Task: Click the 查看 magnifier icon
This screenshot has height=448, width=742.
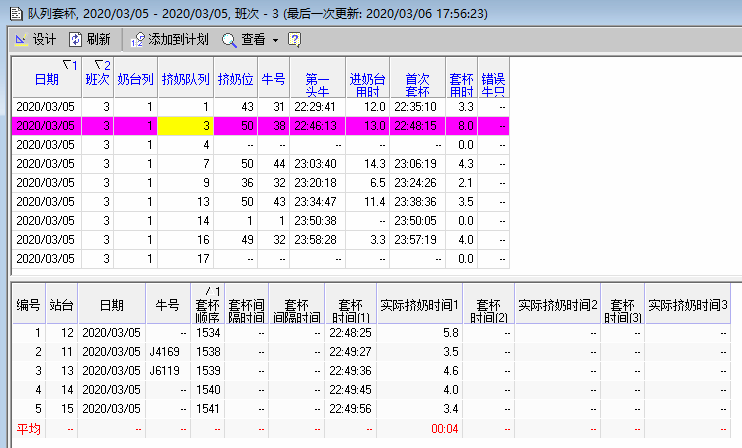Action: pos(229,39)
